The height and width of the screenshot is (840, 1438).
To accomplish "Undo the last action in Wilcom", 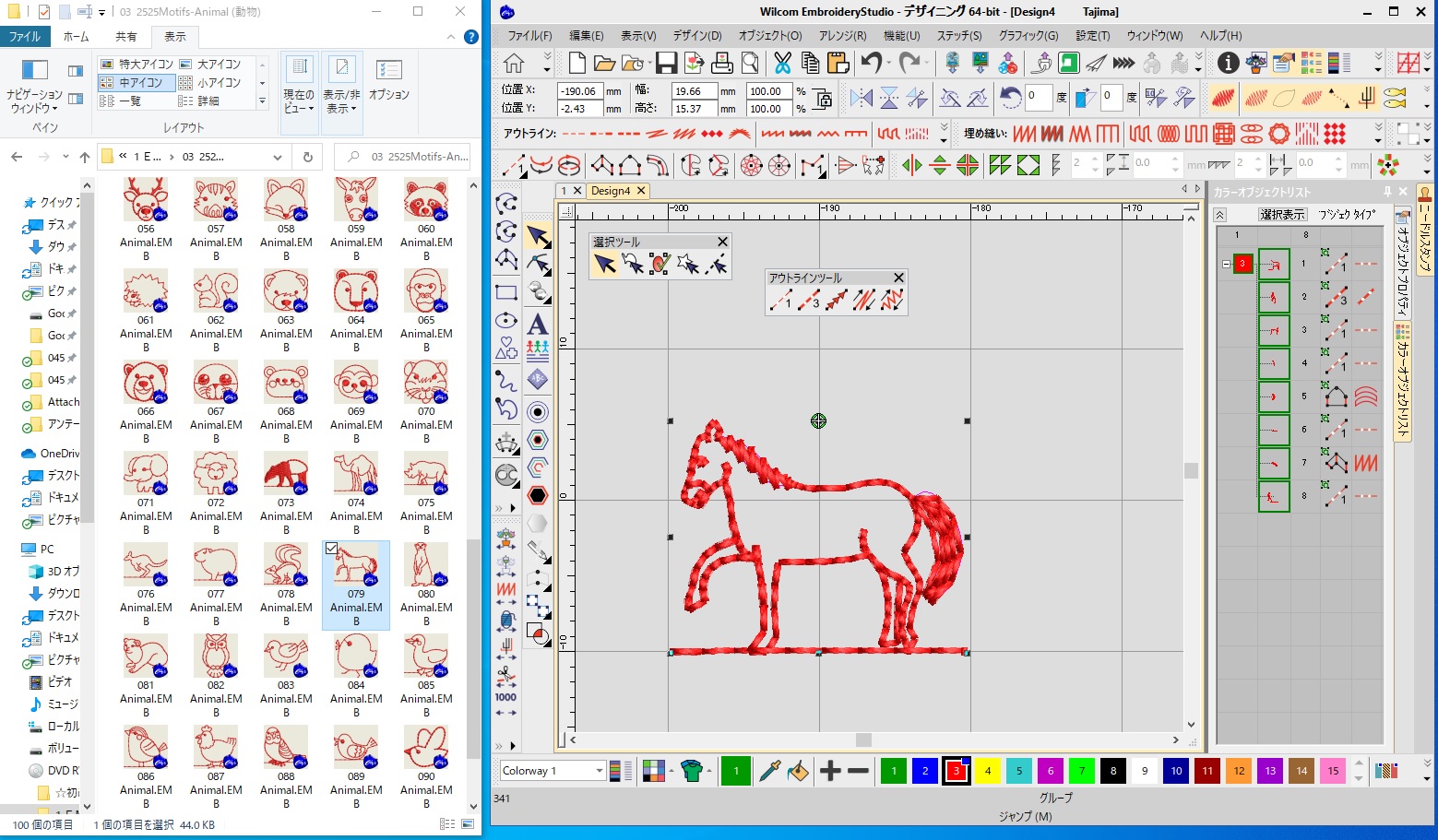I will click(870, 63).
